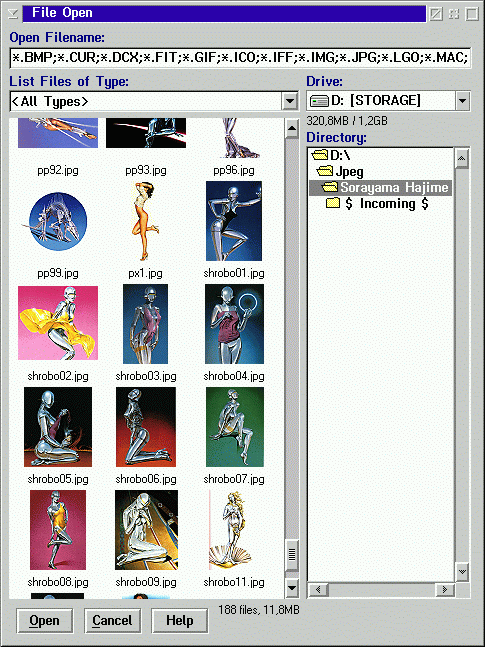This screenshot has width=485, height=647.
Task: Select the shrobo04.jpg thumbnail
Action: pyautogui.click(x=234, y=324)
